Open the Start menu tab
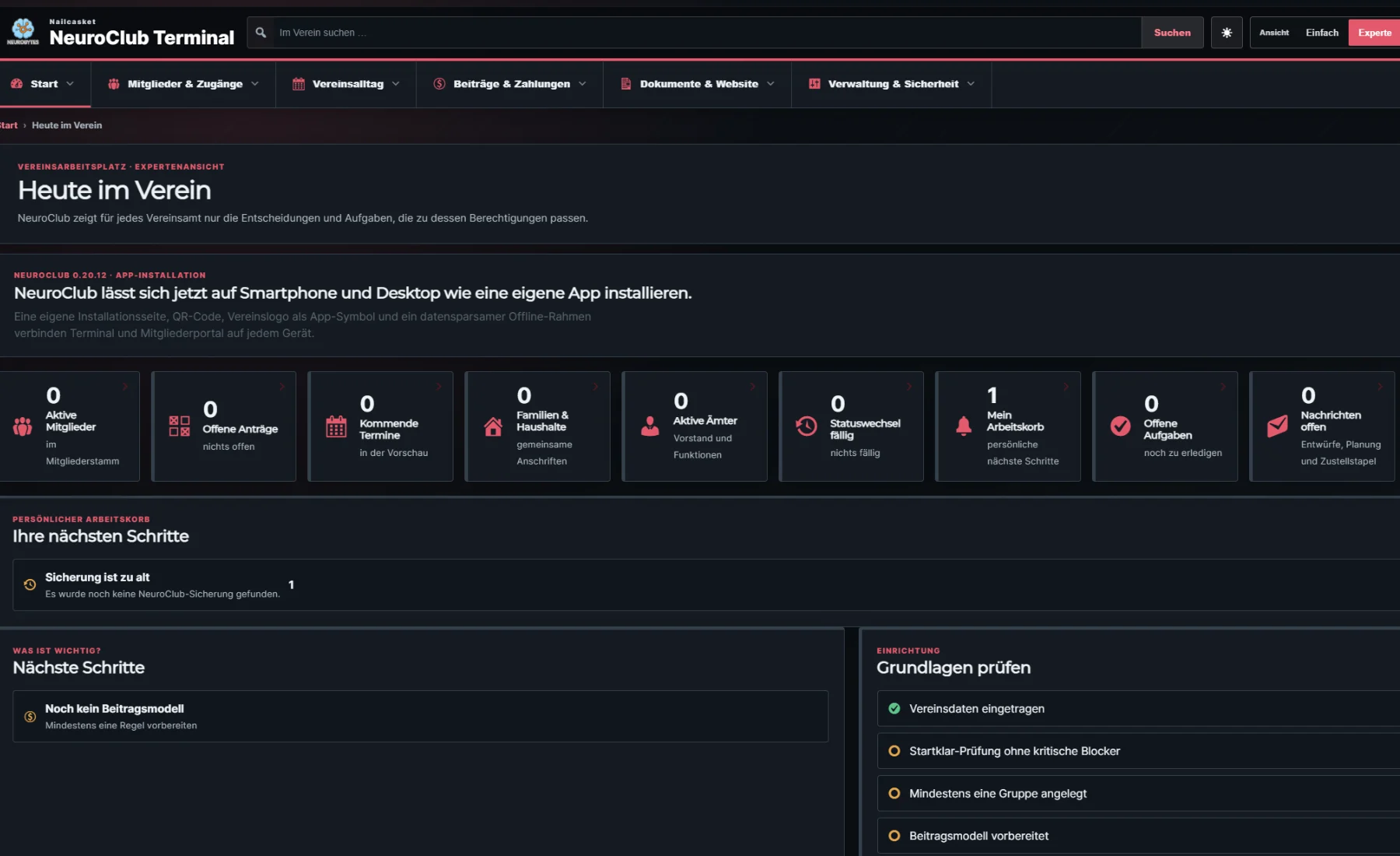The image size is (1400, 856). point(44,84)
